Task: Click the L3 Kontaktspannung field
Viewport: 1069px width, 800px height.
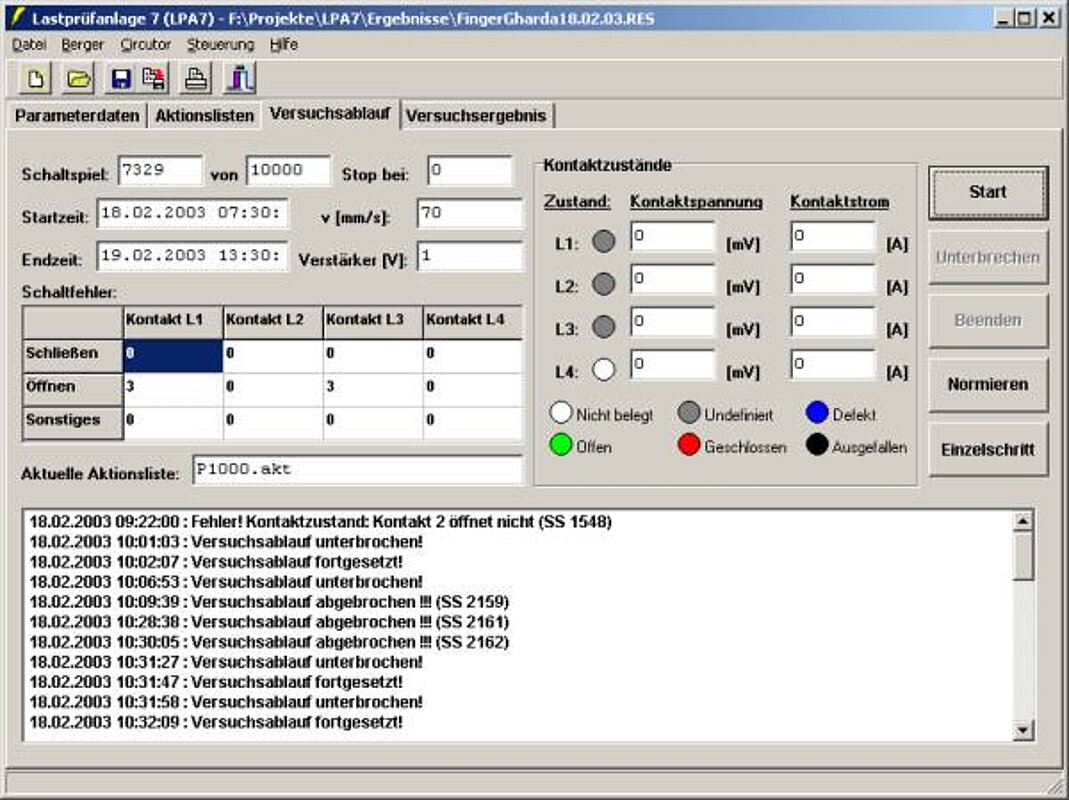Action: pos(673,321)
